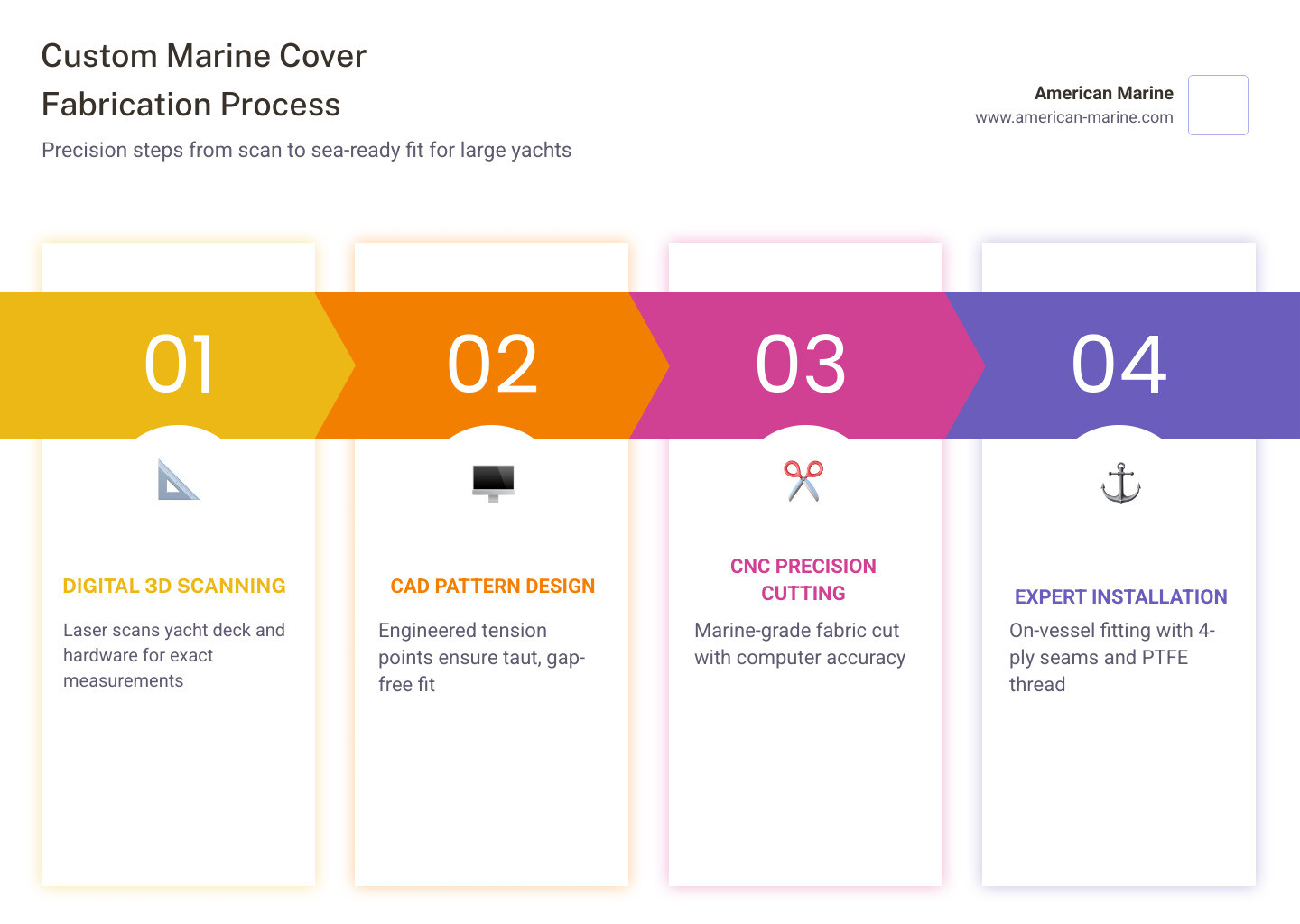Click the Digital 3D Scanning heading
Image resolution: width=1300 pixels, height=924 pixels.
tap(174, 587)
